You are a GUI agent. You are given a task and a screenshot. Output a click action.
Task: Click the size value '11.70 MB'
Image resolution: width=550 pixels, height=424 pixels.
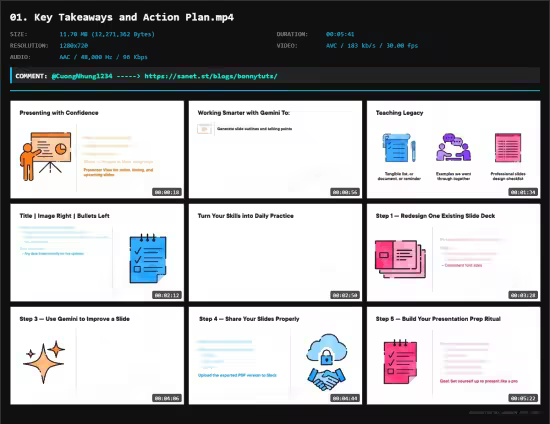coord(74,34)
